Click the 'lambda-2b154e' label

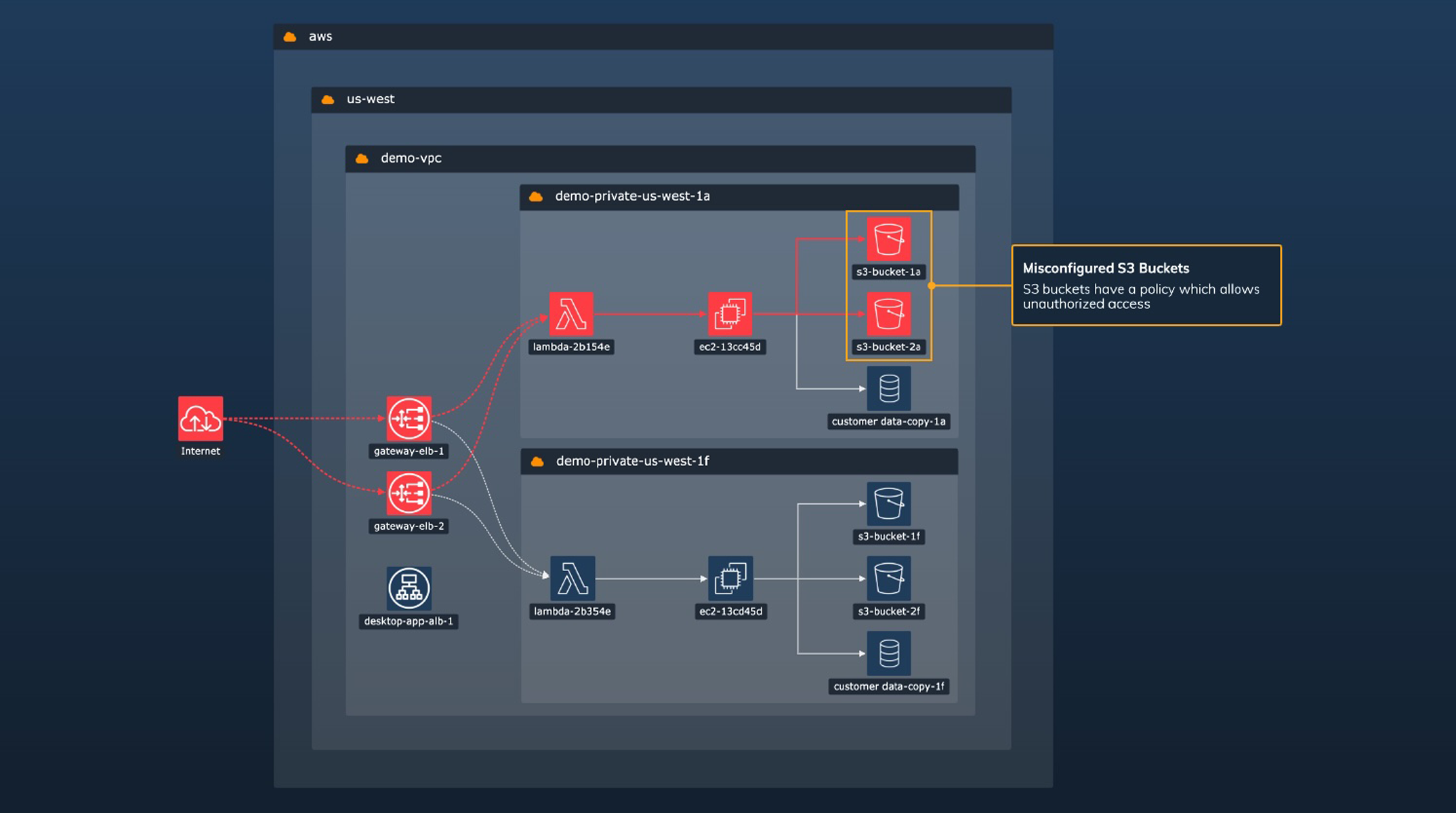click(x=571, y=347)
